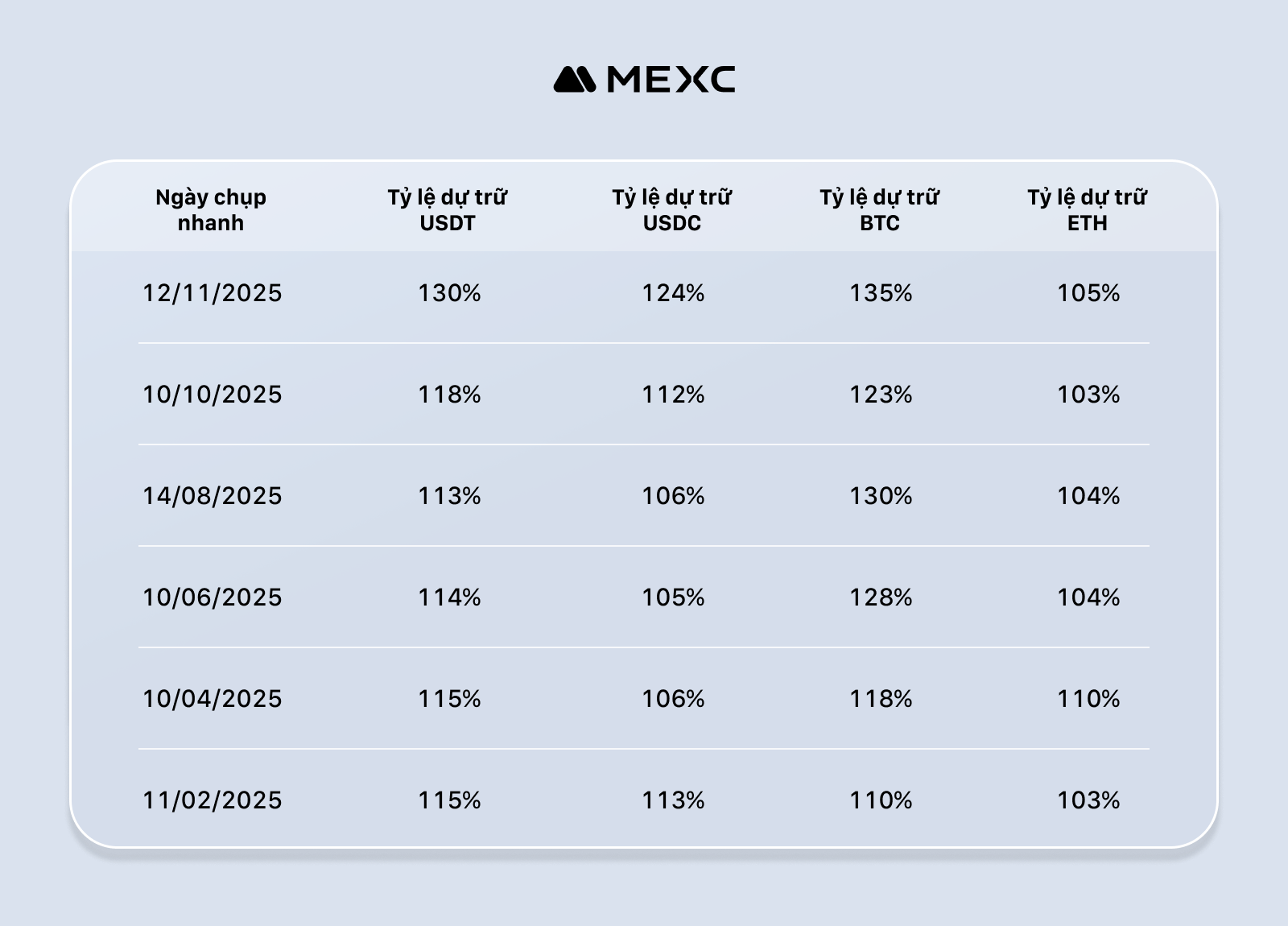Click the 135% BTC reserve value

pyautogui.click(x=881, y=293)
